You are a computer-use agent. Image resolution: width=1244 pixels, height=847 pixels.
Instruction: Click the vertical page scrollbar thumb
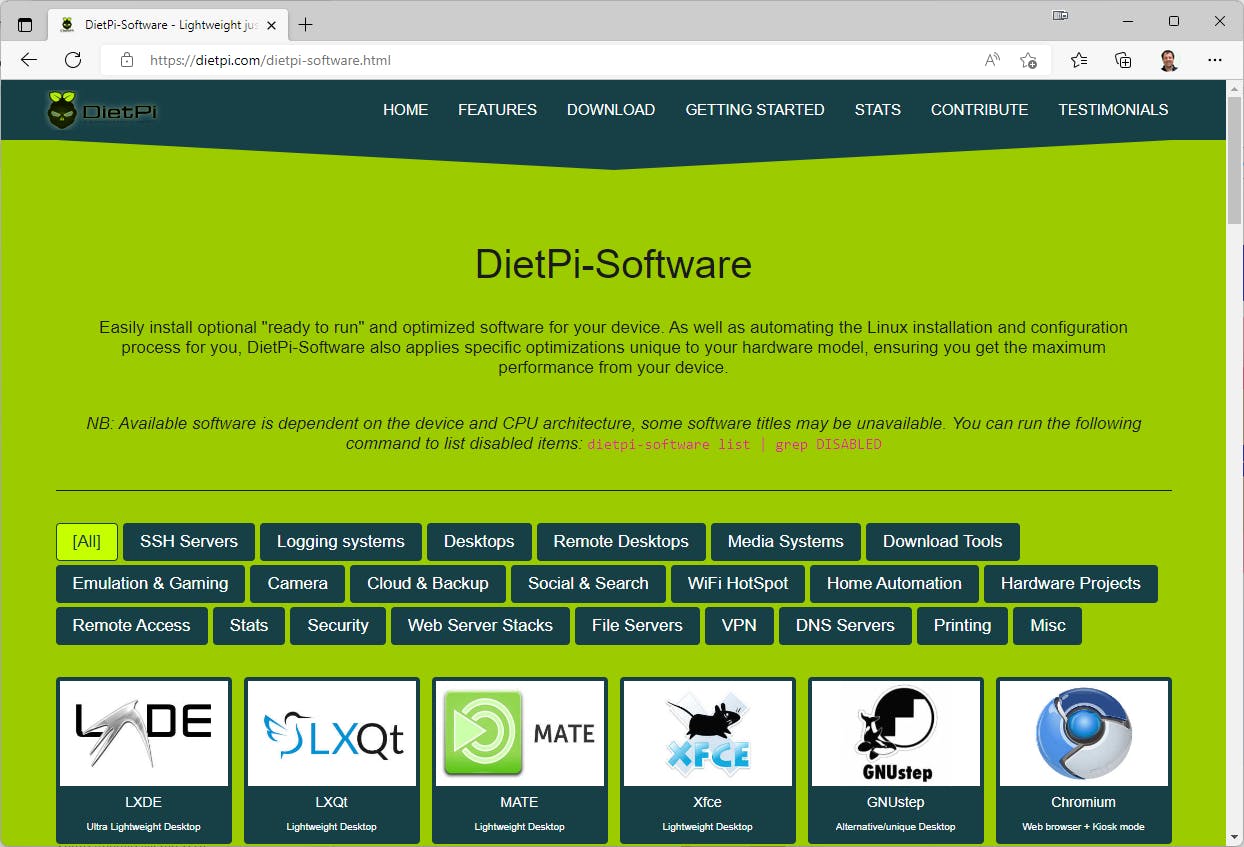pos(1235,162)
